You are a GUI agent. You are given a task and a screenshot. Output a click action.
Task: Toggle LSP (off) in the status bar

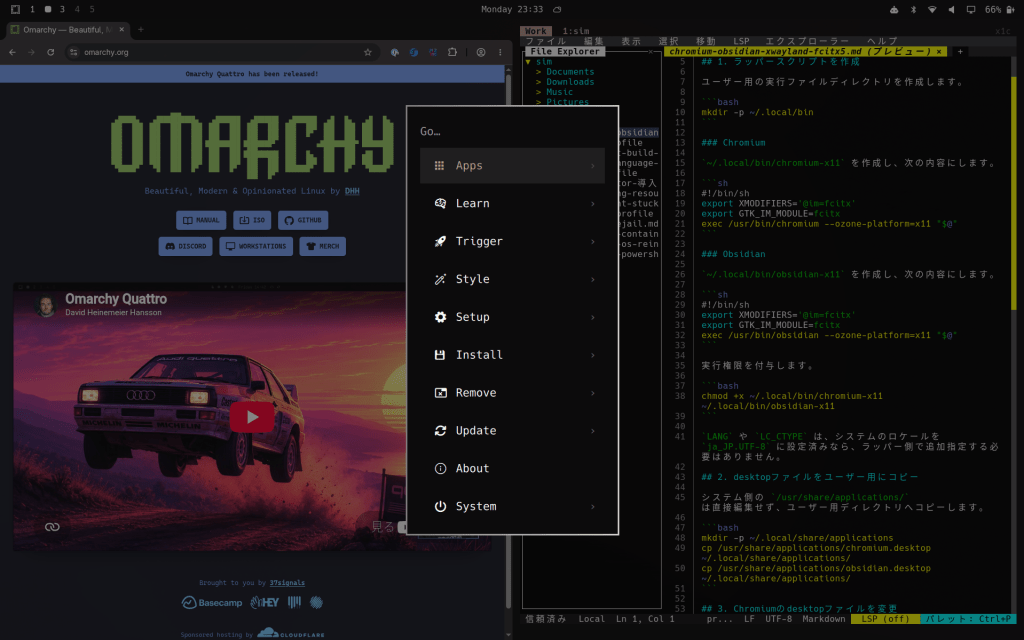pos(885,619)
